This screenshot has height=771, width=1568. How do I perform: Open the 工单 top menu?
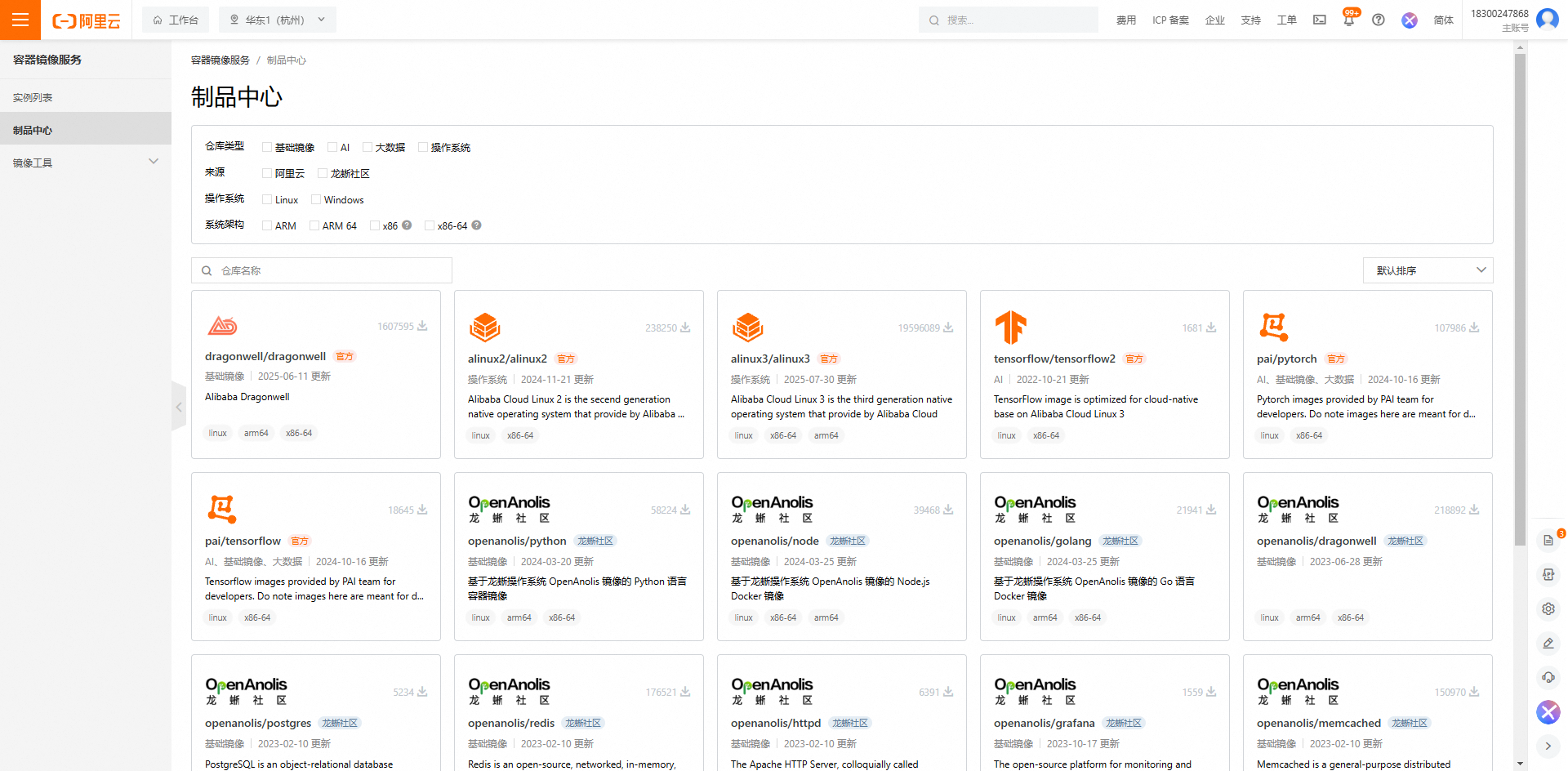click(1286, 20)
